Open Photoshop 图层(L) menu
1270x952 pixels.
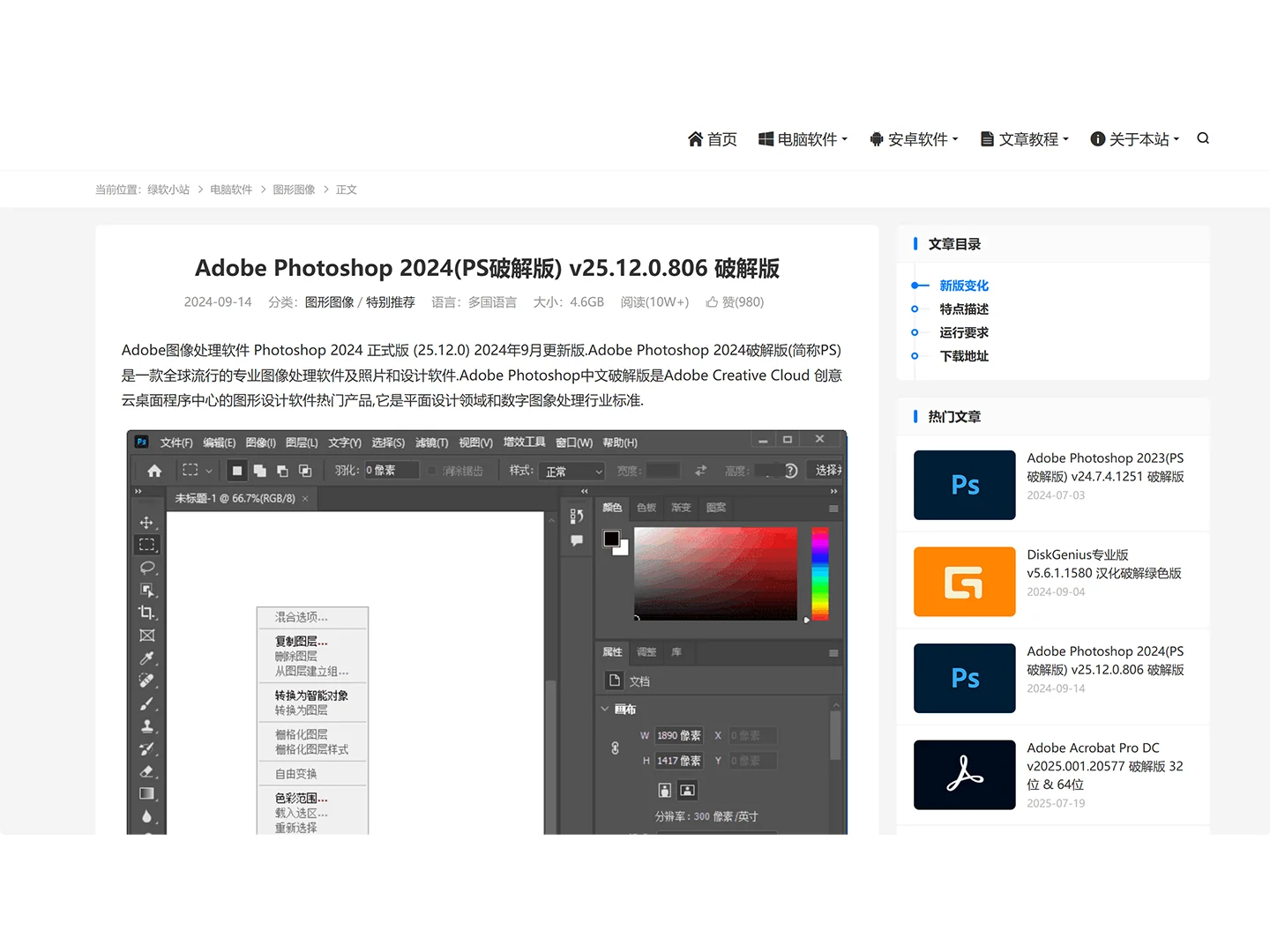(x=303, y=443)
